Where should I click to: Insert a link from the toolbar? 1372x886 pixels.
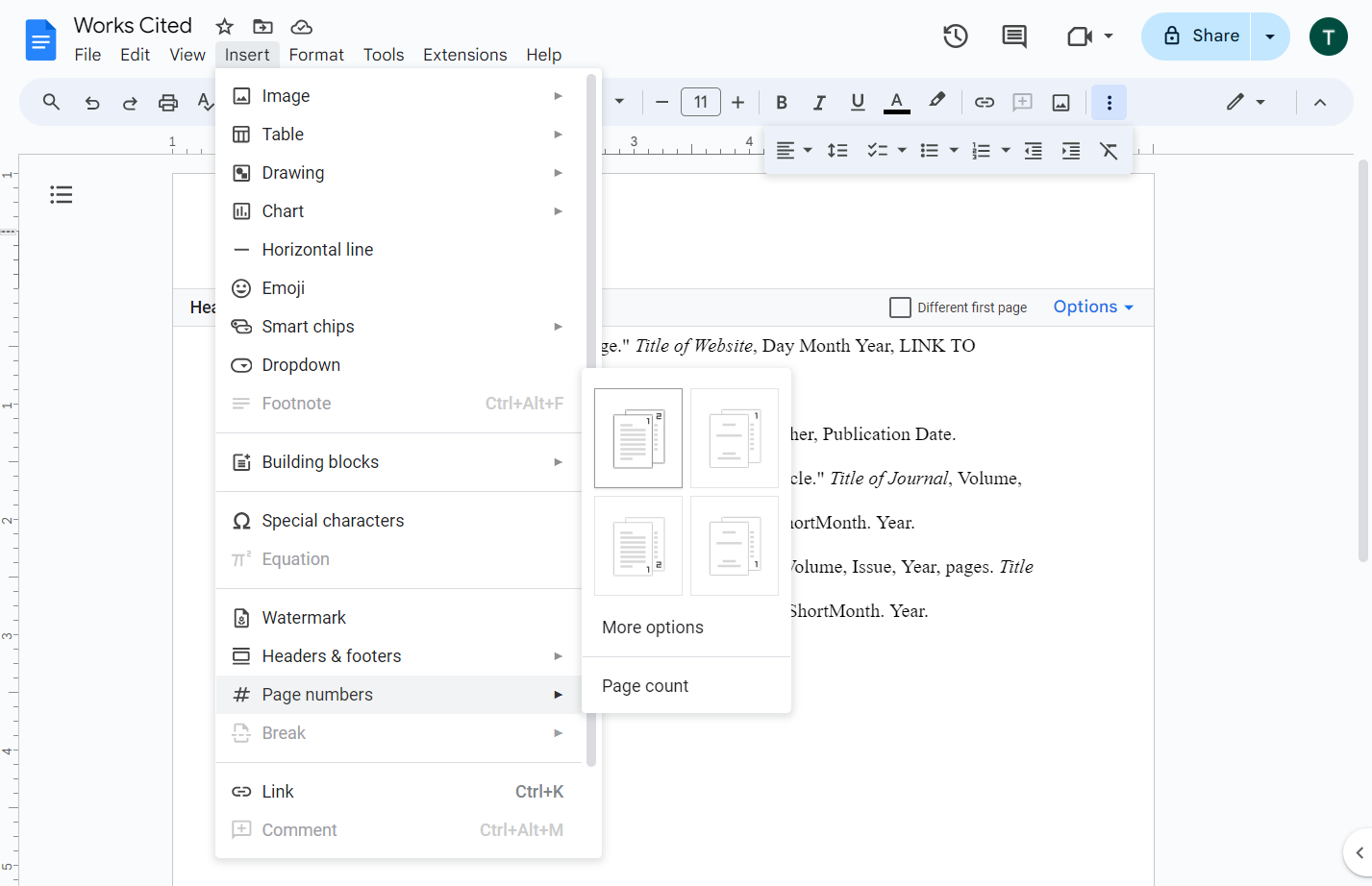click(985, 102)
